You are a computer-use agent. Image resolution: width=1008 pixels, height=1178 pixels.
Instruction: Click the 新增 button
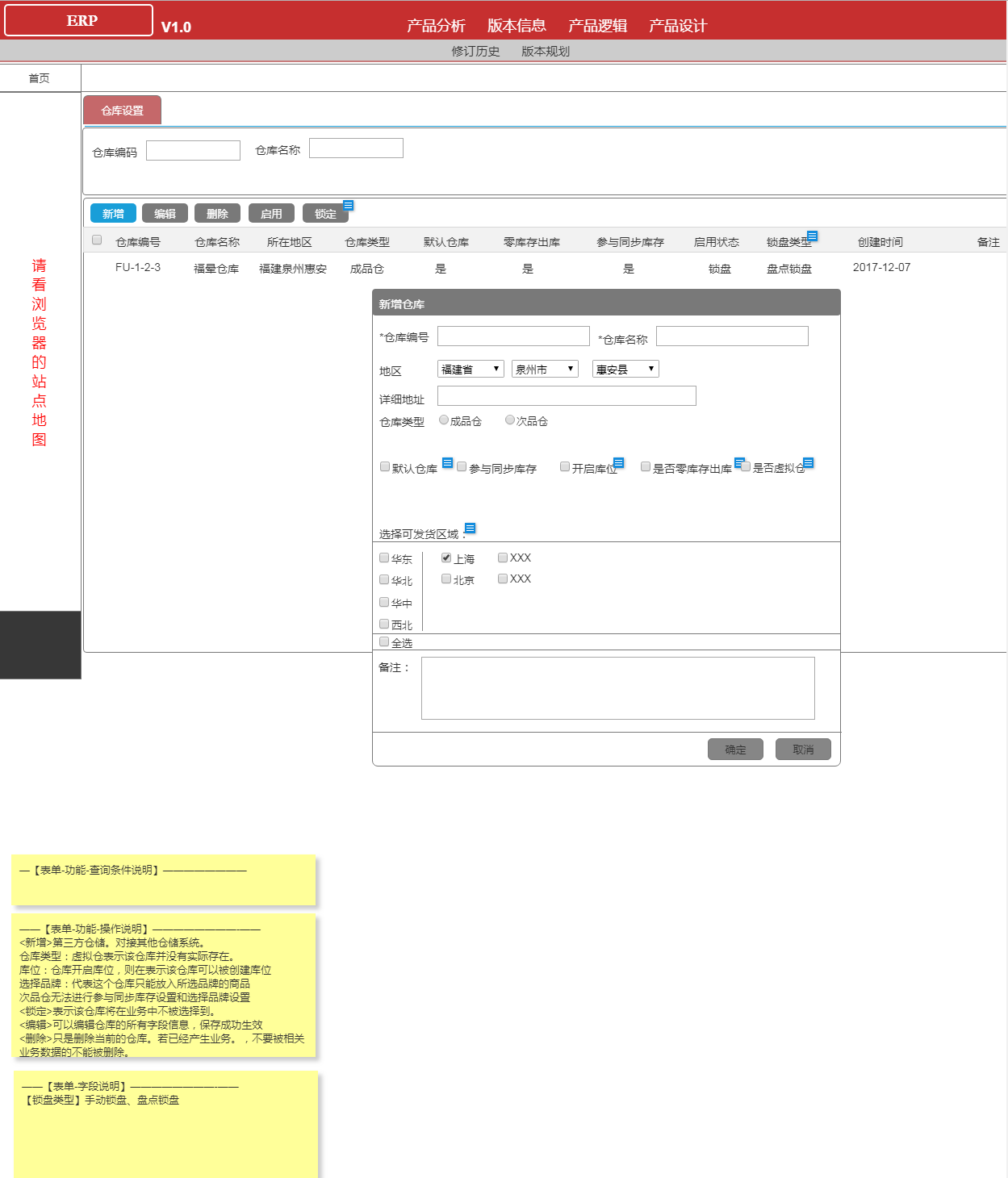coord(113,213)
